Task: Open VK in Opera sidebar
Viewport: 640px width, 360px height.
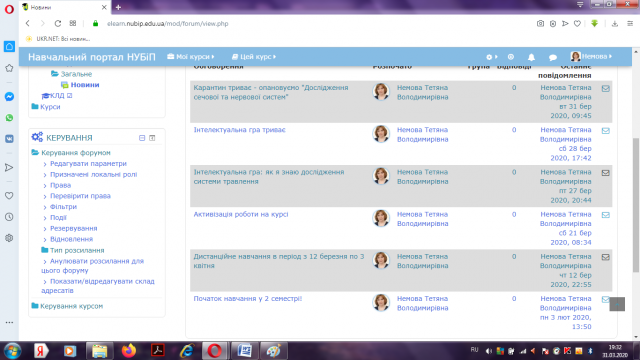Action: 9,139
